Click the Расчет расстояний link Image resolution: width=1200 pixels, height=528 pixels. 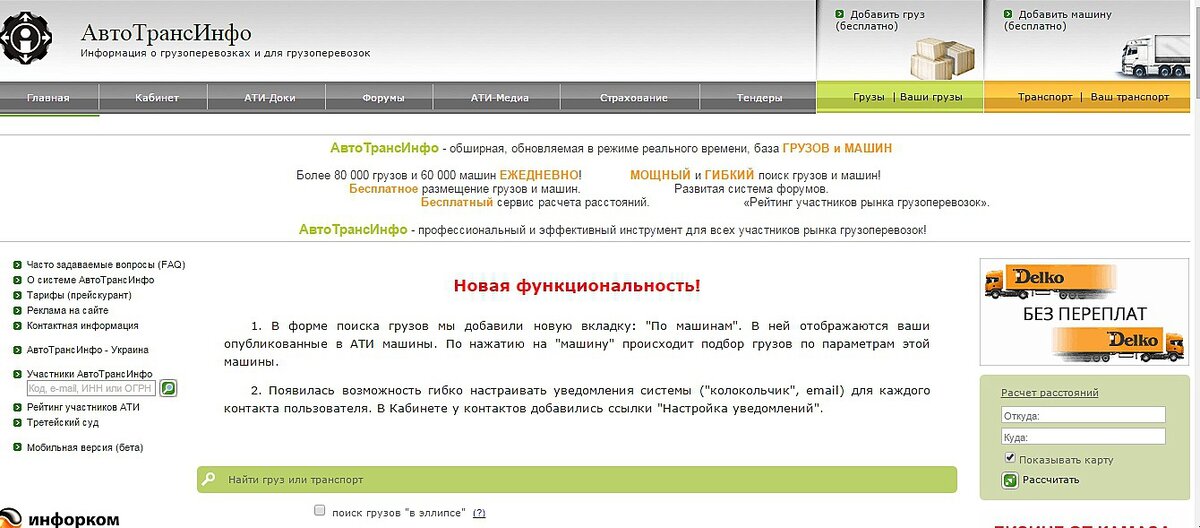[x=1050, y=393]
